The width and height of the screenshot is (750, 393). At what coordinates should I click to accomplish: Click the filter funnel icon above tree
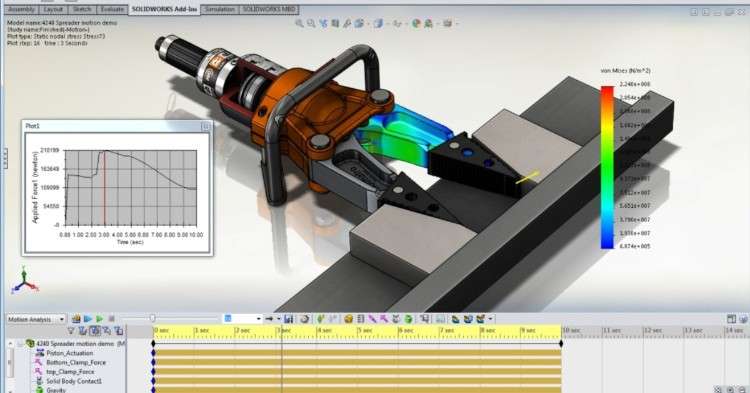tap(71, 330)
